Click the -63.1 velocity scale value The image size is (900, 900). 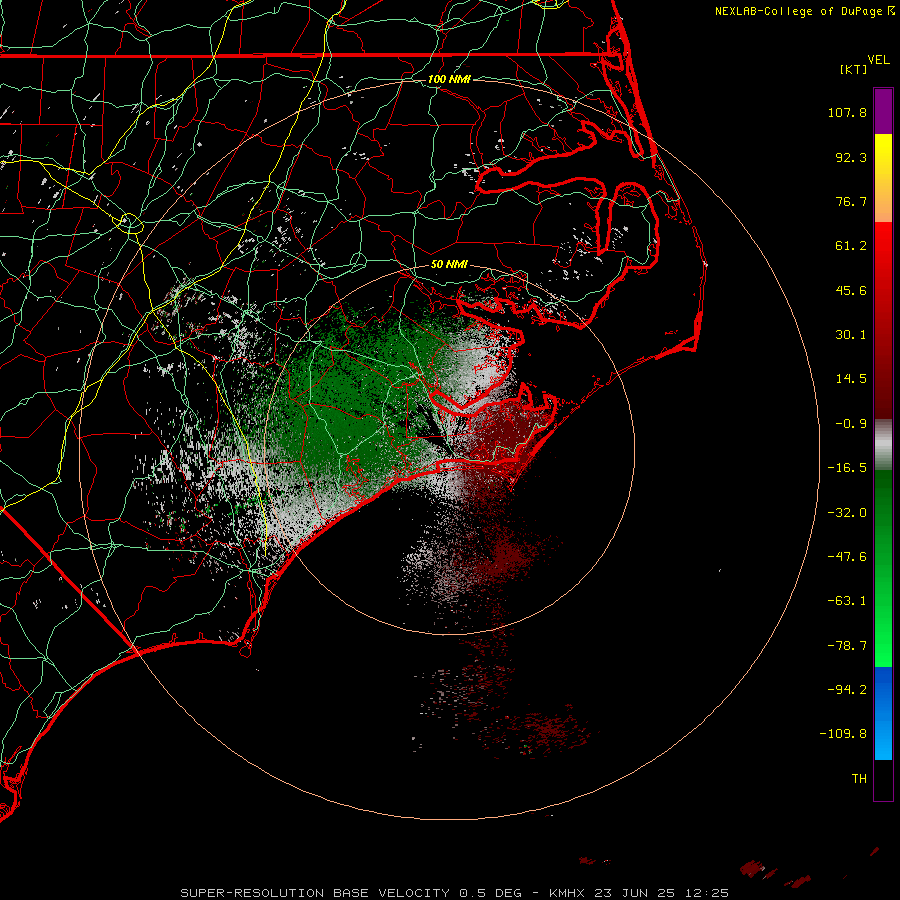coord(847,601)
